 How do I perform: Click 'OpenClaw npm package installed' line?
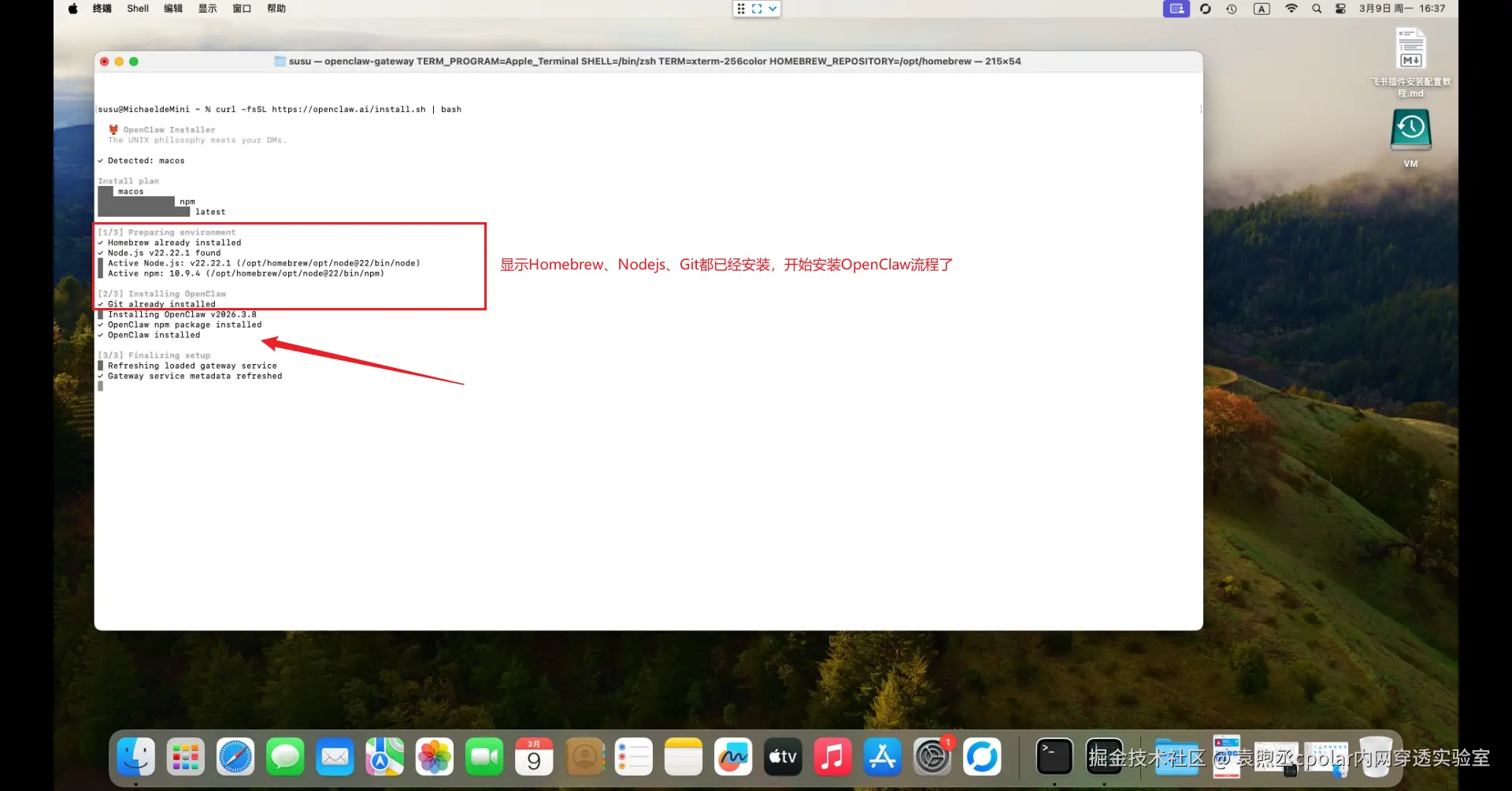coord(180,325)
